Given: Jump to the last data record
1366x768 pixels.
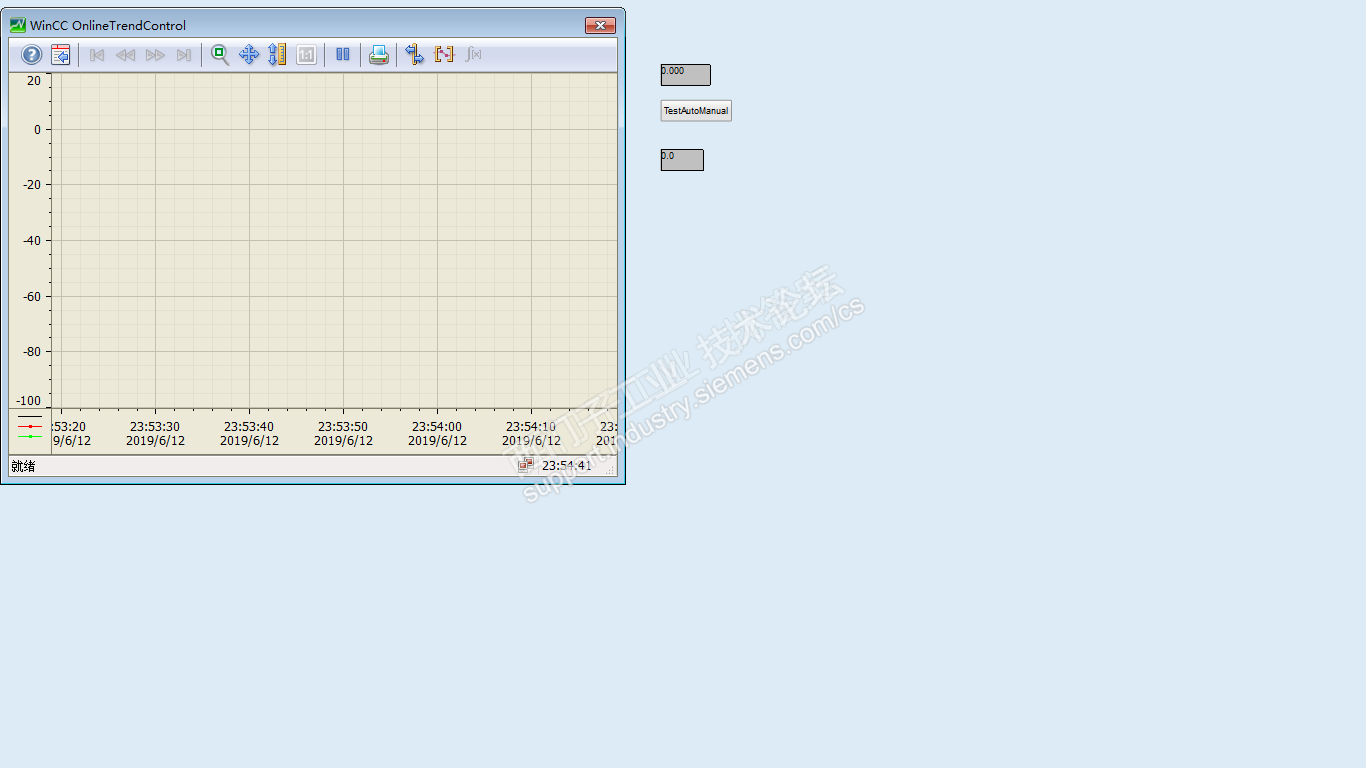Looking at the screenshot, I should (184, 55).
